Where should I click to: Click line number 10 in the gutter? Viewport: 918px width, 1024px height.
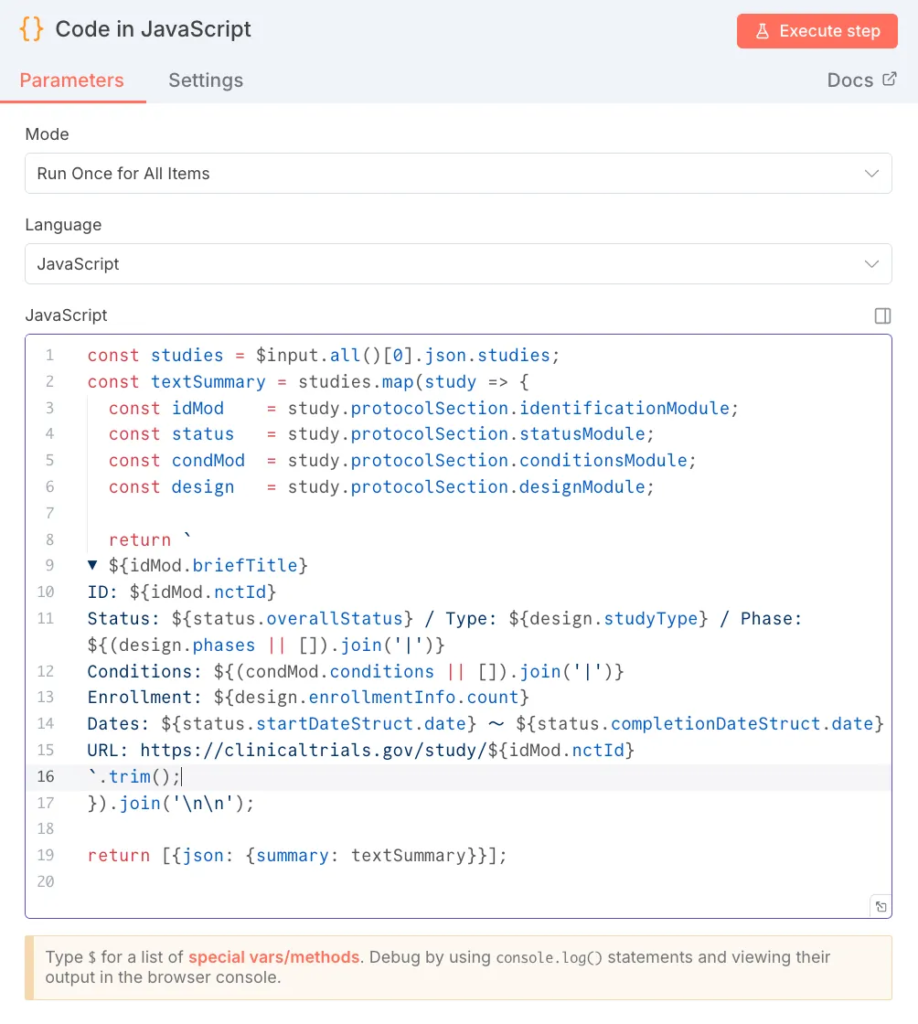(45, 591)
